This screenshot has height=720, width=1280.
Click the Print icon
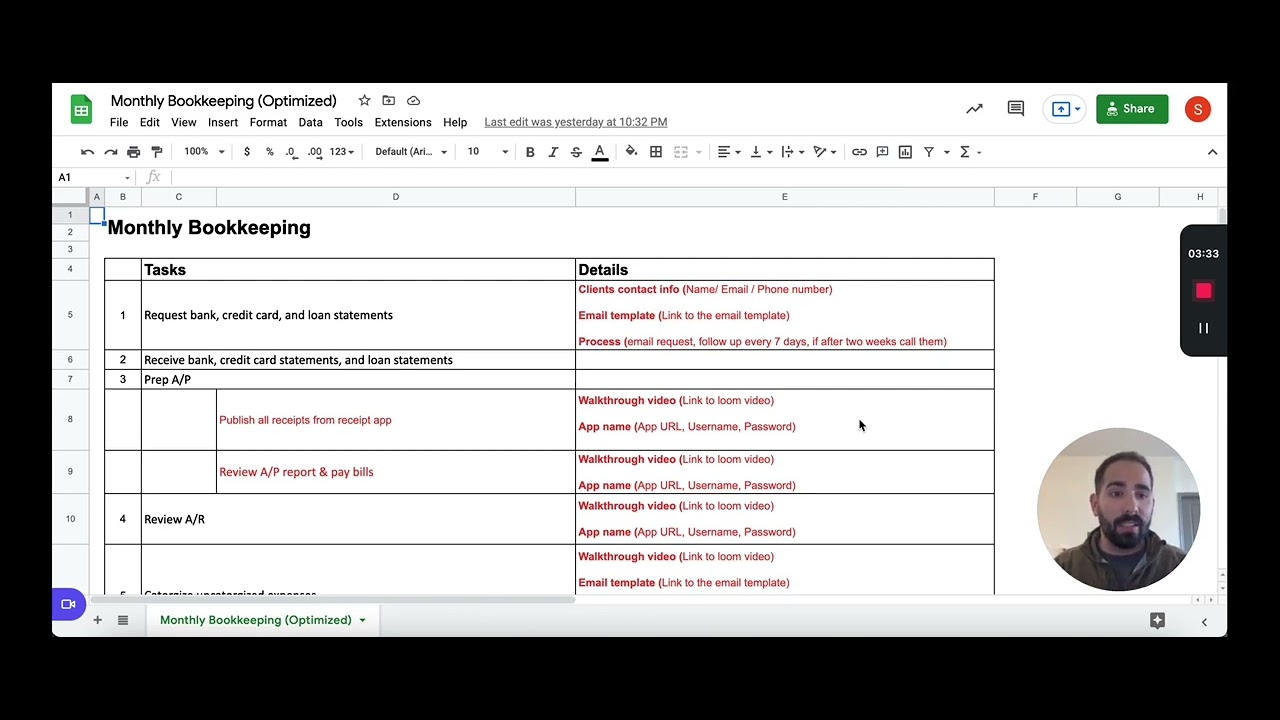pos(133,152)
